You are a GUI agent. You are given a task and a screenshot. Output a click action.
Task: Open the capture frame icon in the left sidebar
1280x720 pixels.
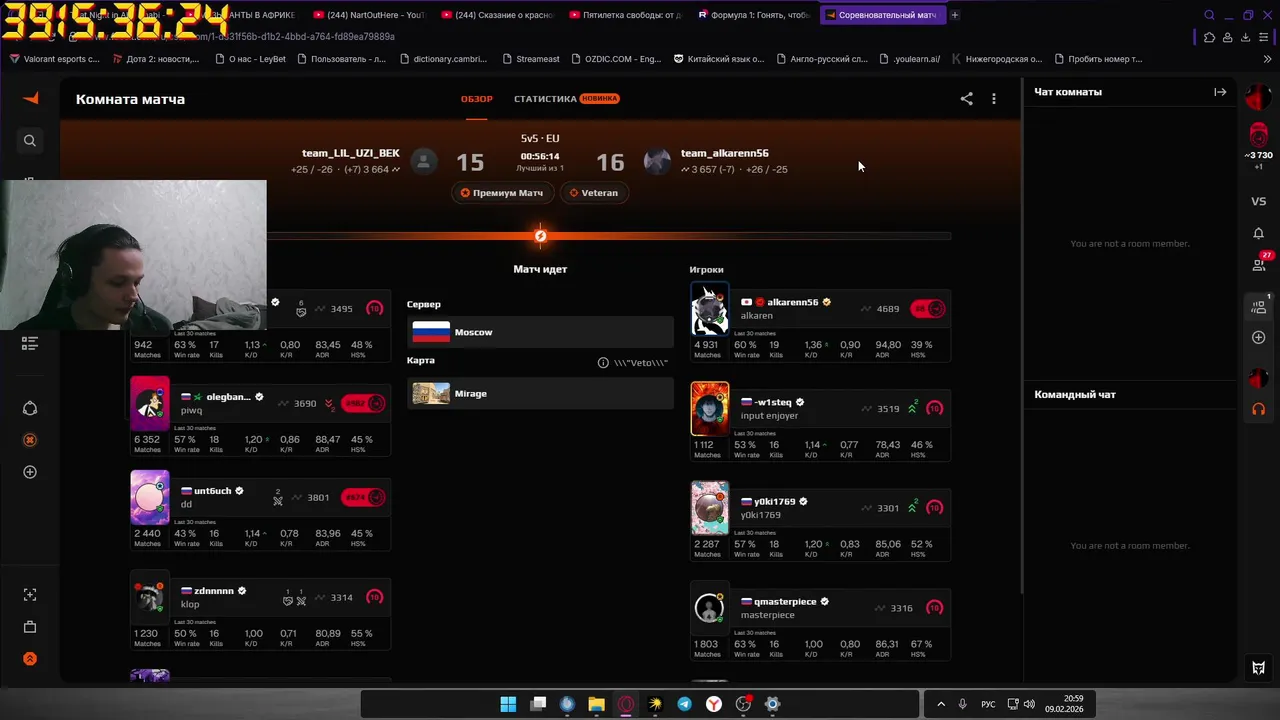tap(30, 595)
